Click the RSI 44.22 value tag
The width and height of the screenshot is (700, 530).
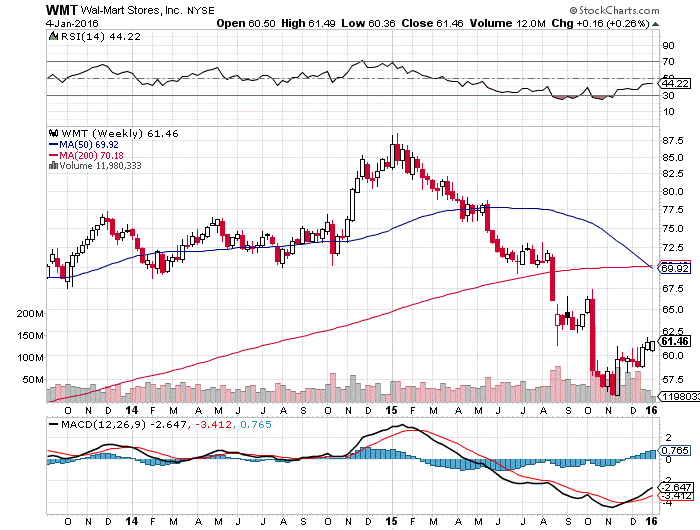pyautogui.click(x=675, y=83)
